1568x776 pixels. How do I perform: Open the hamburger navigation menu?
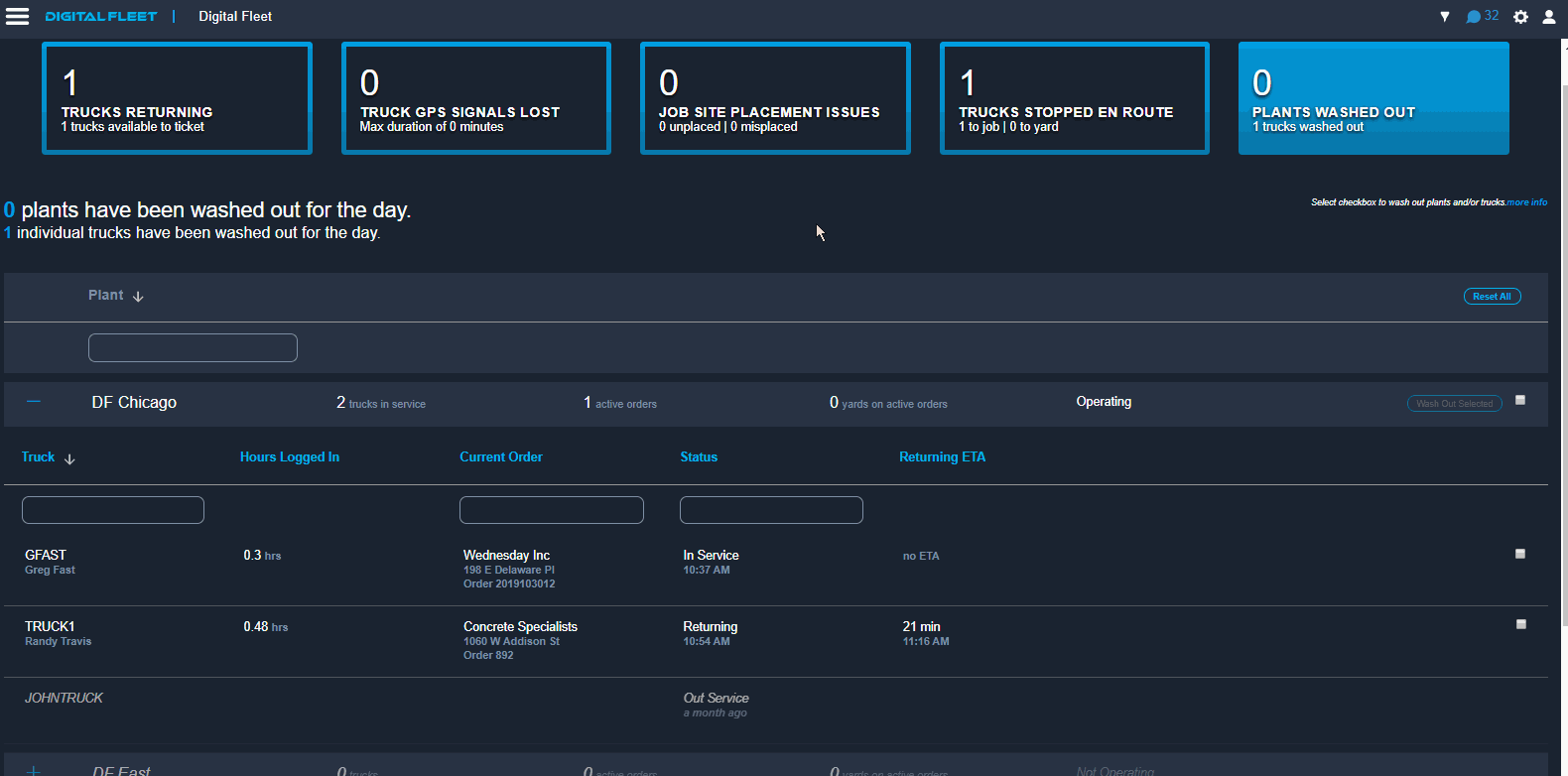pyautogui.click(x=18, y=16)
